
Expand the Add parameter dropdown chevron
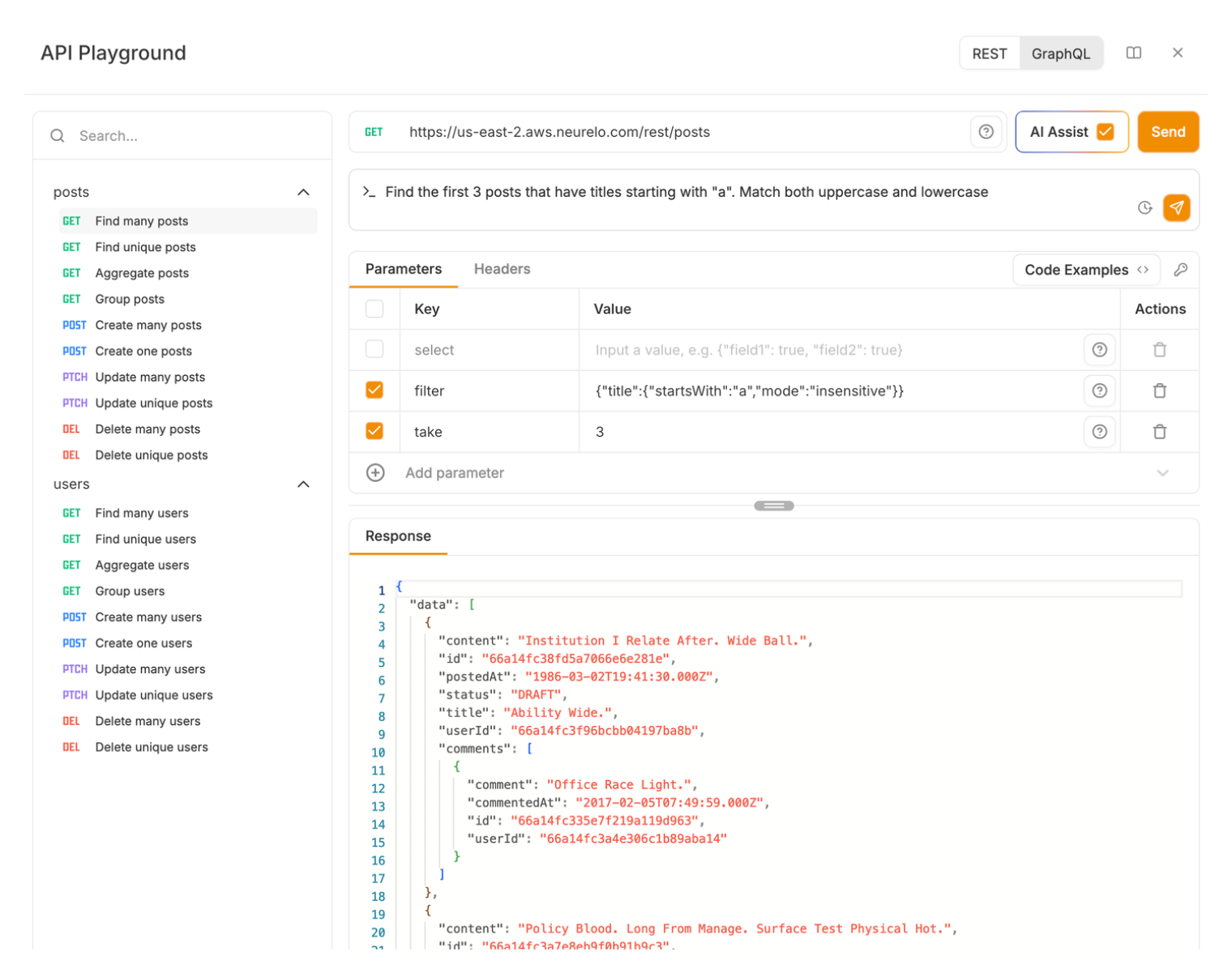(1162, 473)
